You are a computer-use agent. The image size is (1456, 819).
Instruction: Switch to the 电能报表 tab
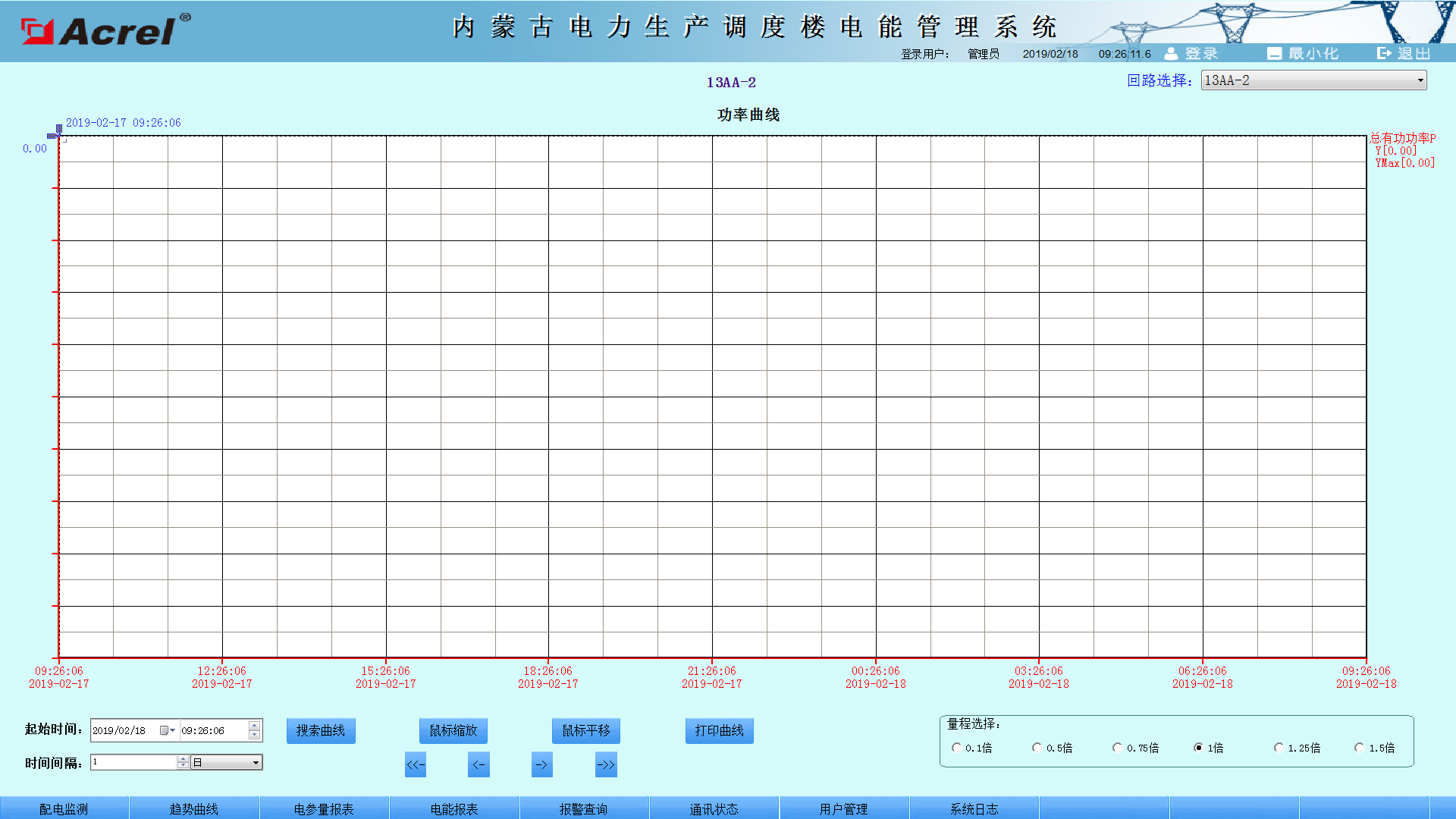click(454, 808)
